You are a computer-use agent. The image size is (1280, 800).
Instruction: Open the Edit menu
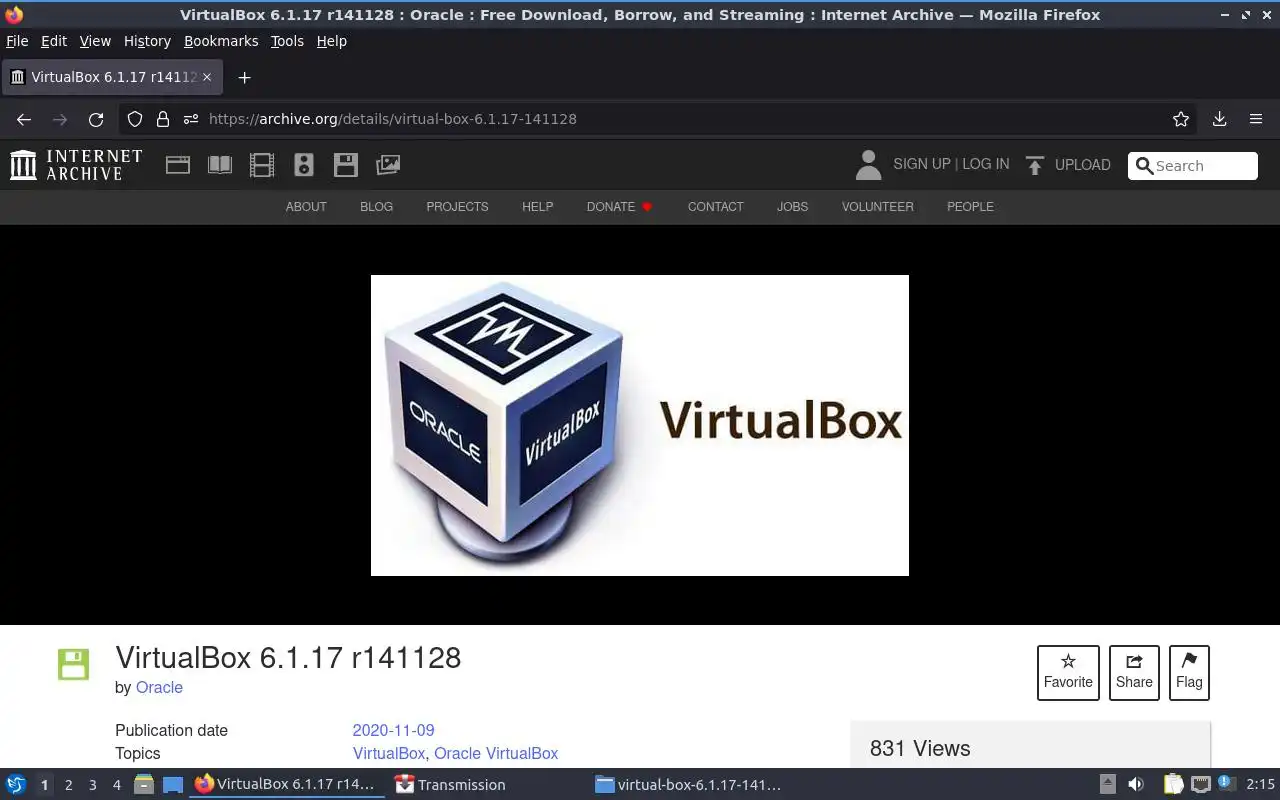click(53, 41)
